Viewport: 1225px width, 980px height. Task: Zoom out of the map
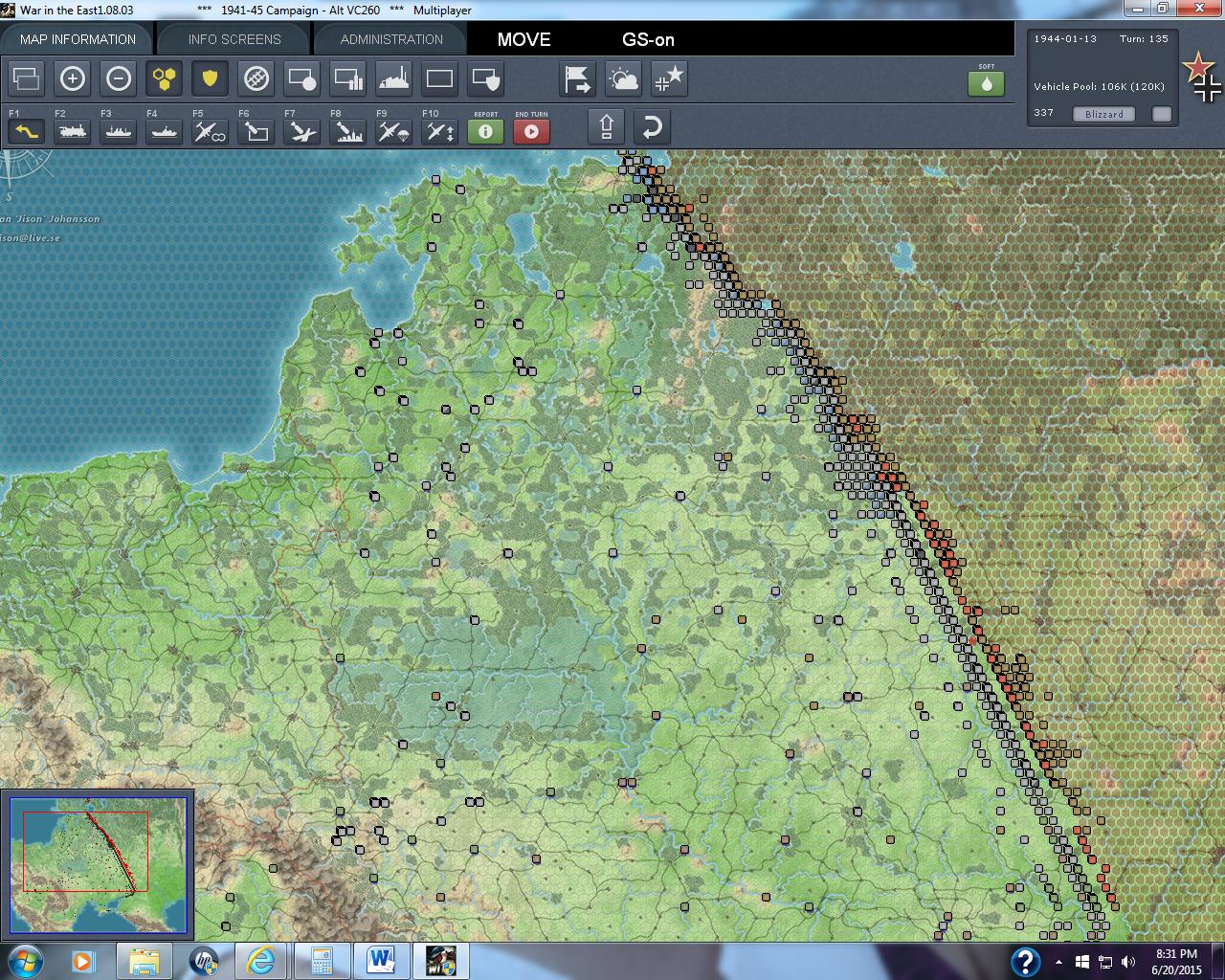118,78
